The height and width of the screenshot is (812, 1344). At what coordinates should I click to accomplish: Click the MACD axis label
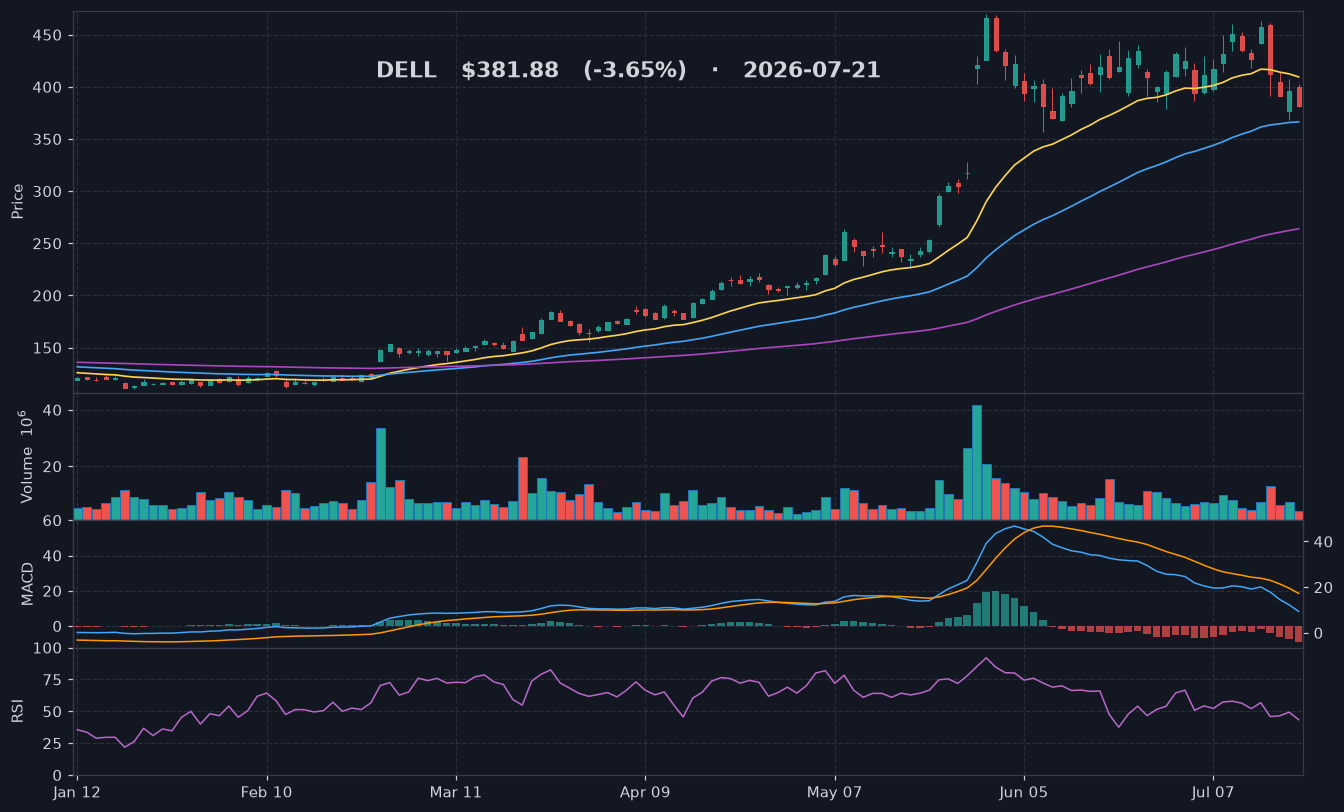point(28,583)
